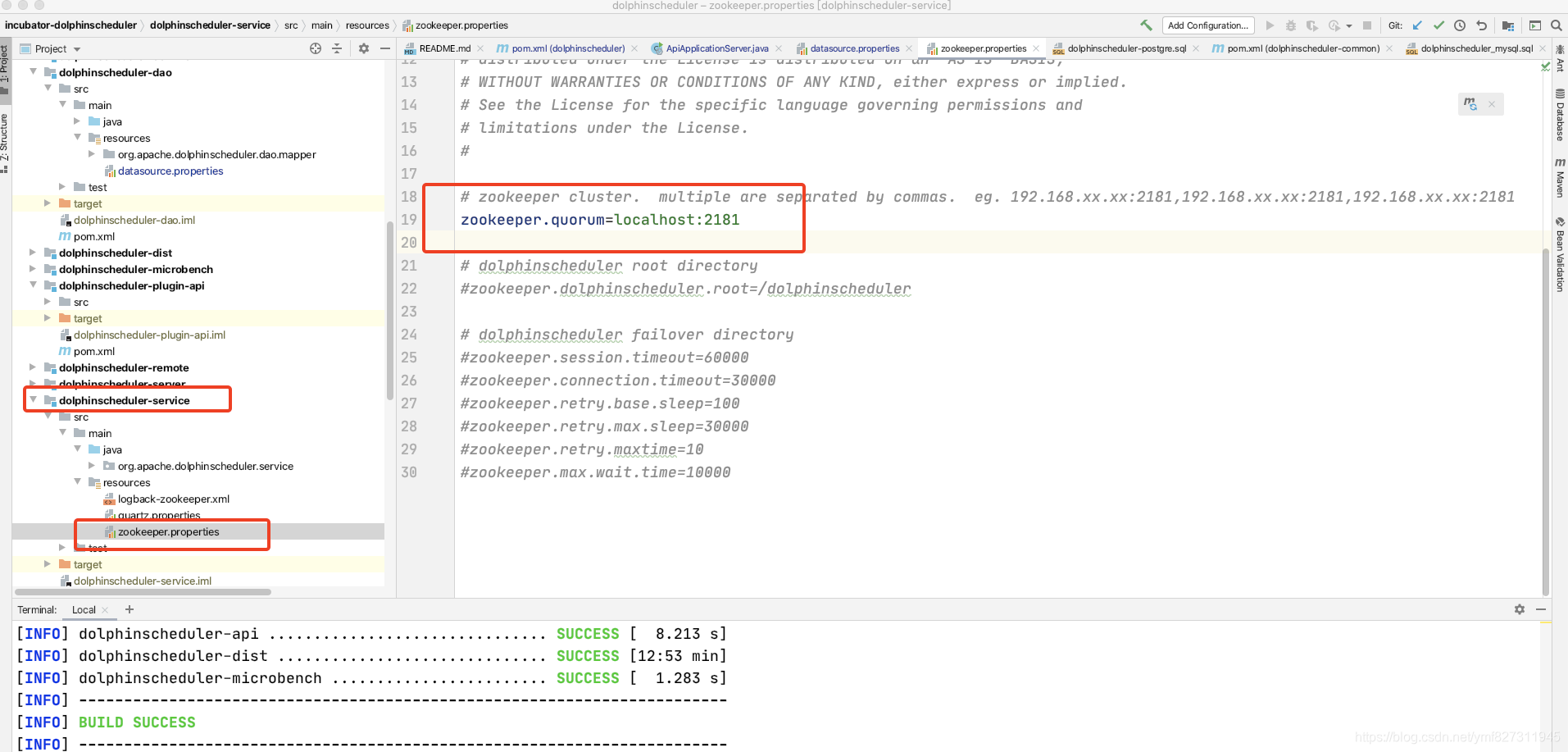Screen dimensions: 1568x752
Task: Click the Build Project hammer icon
Action: [x=1146, y=25]
